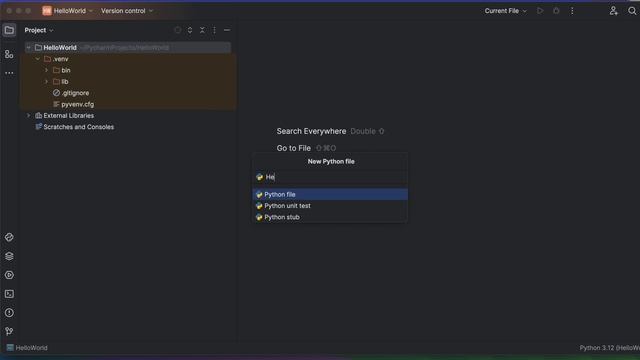Show more tool windows ellipsis in sidebar
640x360 pixels.
coord(9,73)
